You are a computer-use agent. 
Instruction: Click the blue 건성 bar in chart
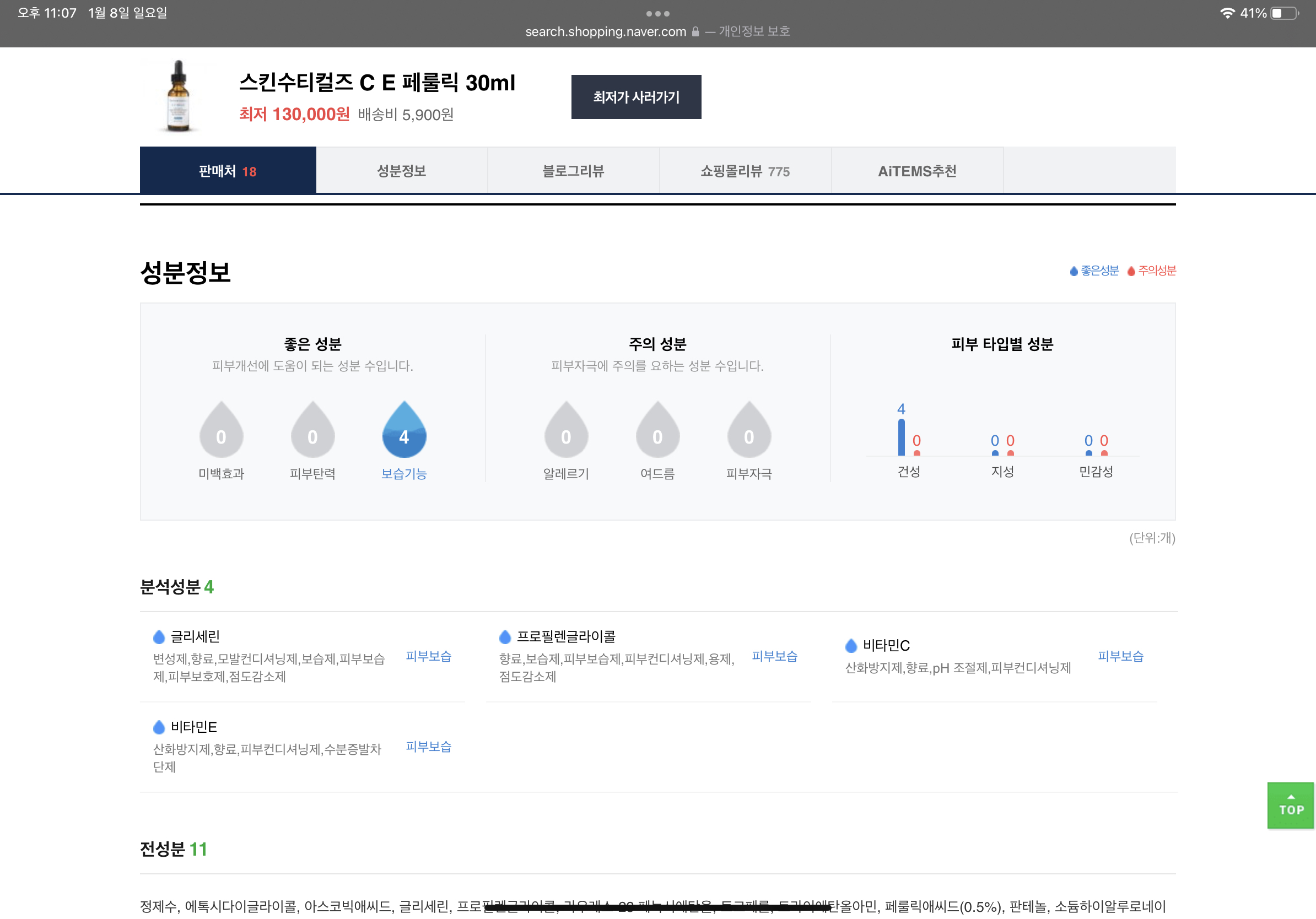(x=901, y=437)
